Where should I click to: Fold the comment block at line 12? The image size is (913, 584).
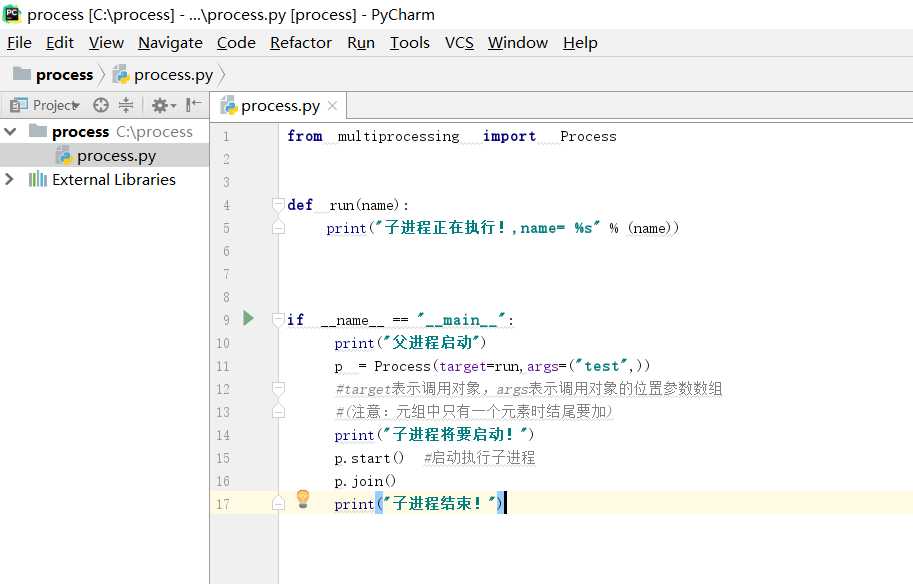tap(278, 388)
